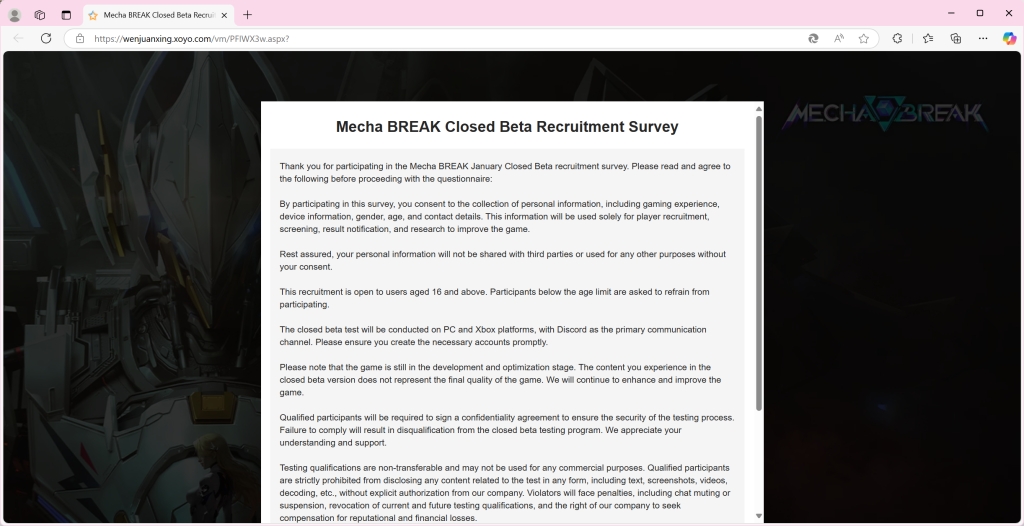Open a new tab with the plus button

(248, 14)
